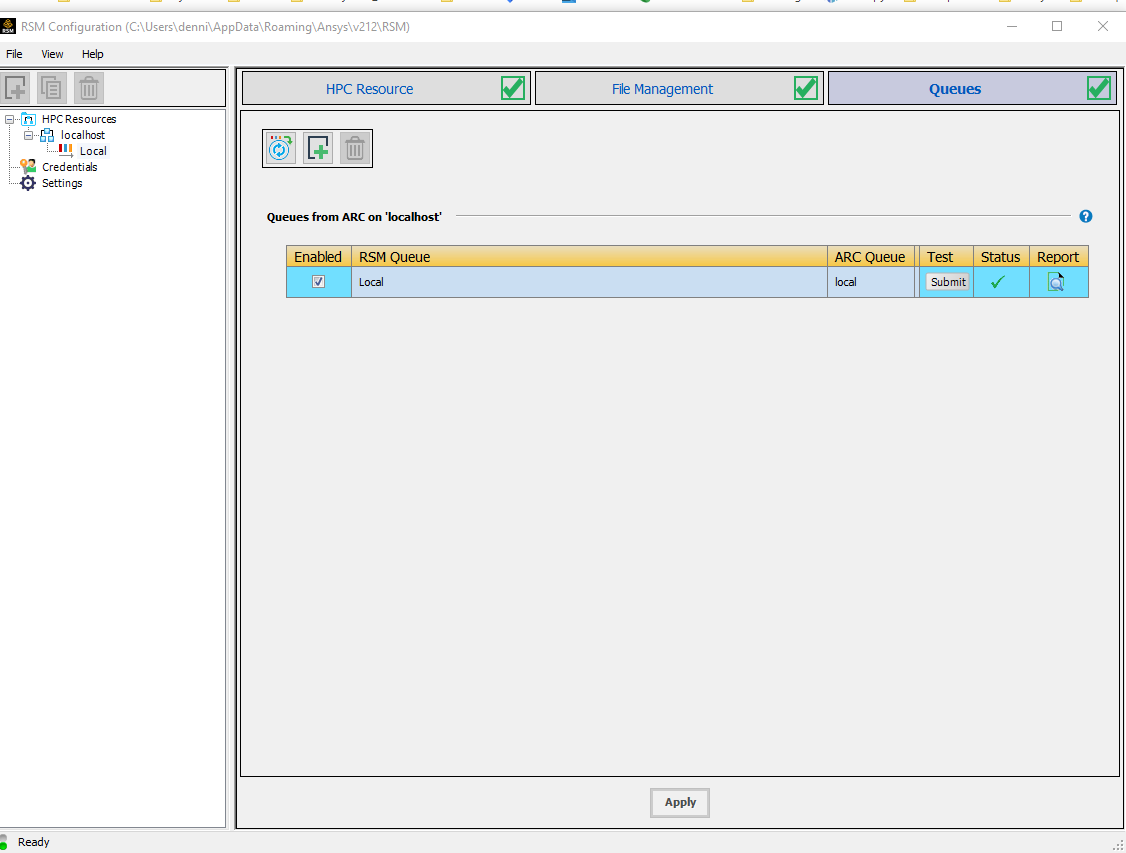1126x853 pixels.
Task: Click the Report column header
Action: (1058, 256)
